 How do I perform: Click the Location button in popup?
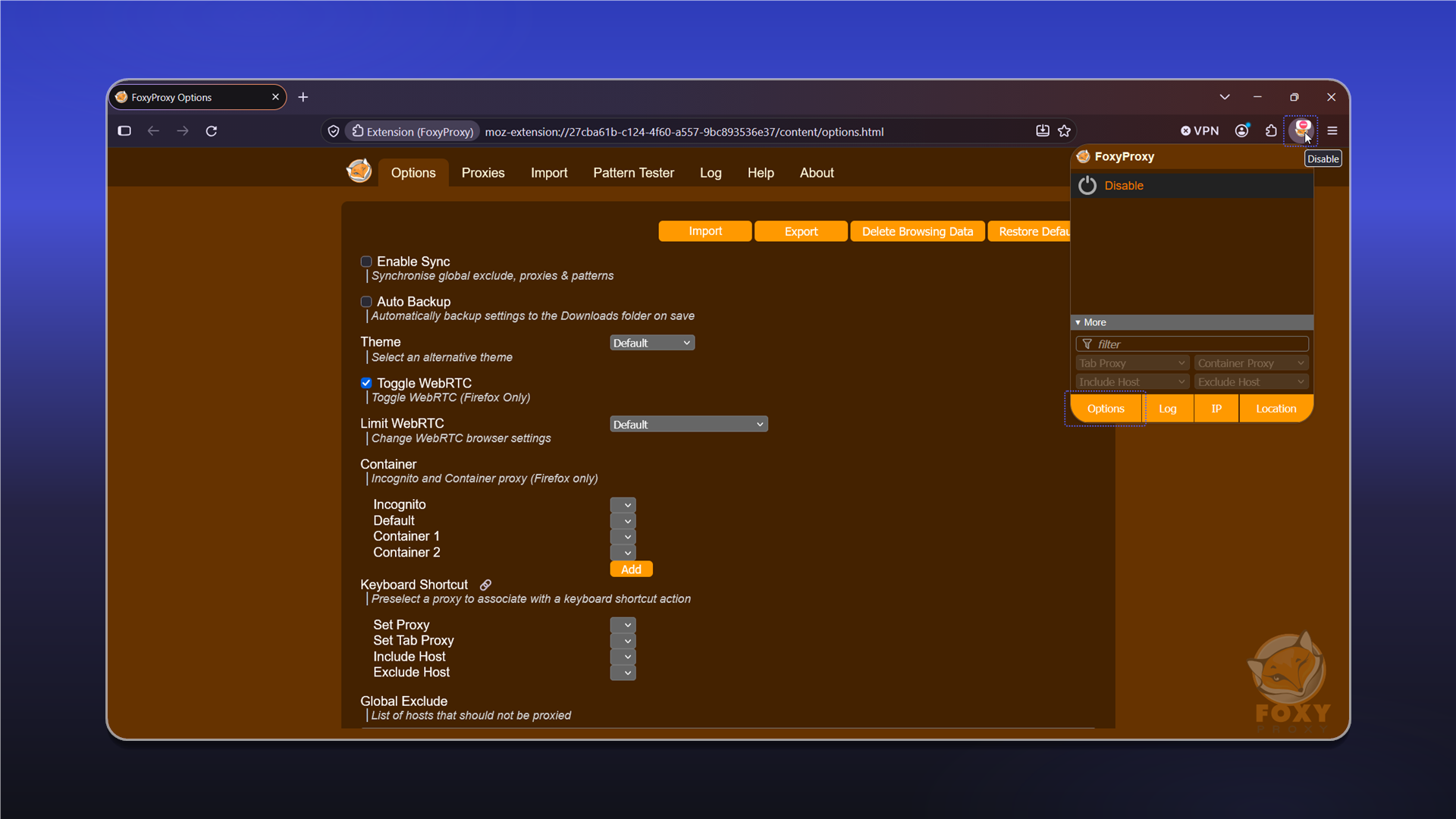1276,409
